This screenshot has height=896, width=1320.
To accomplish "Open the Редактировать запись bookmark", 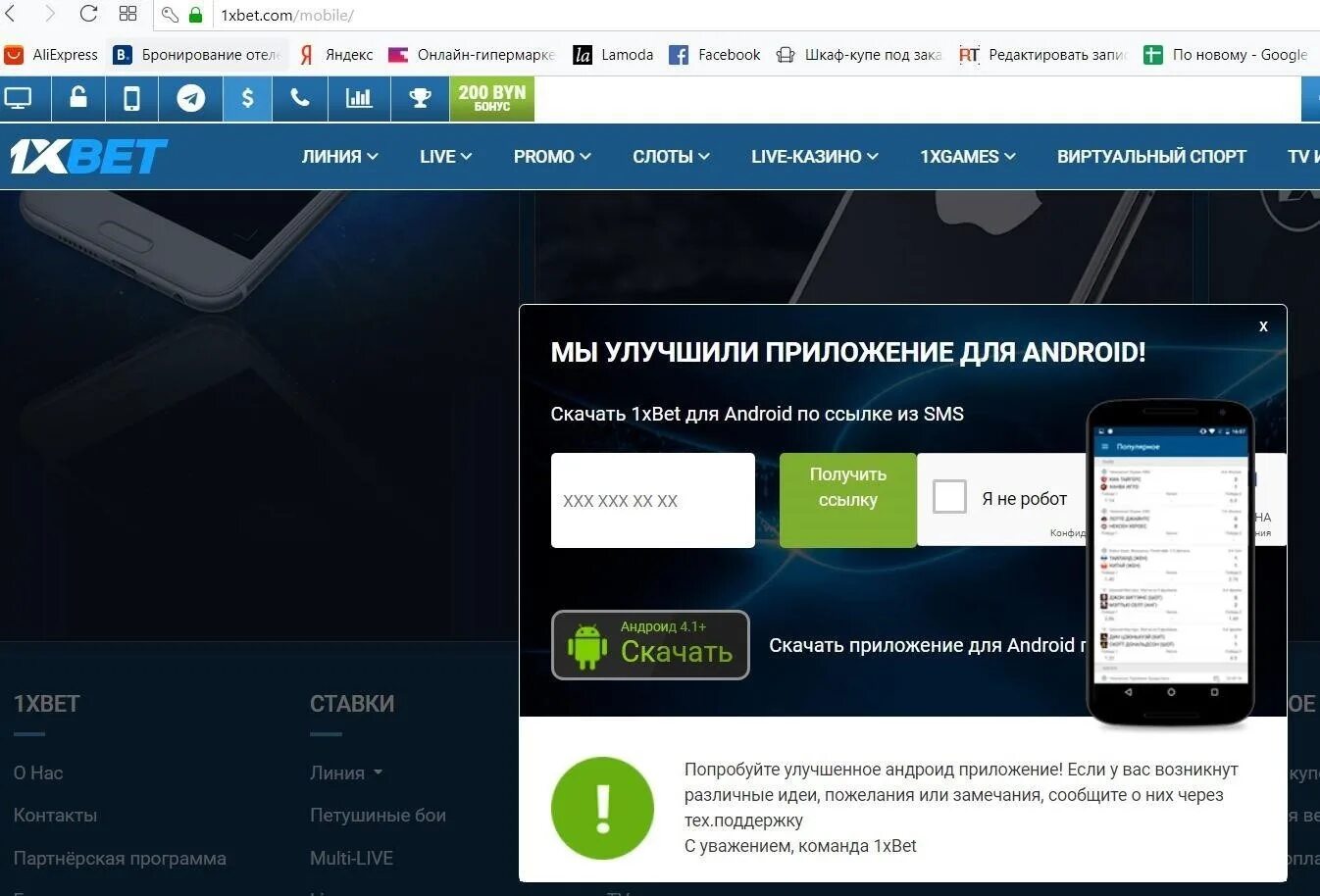I will pos(1044,55).
